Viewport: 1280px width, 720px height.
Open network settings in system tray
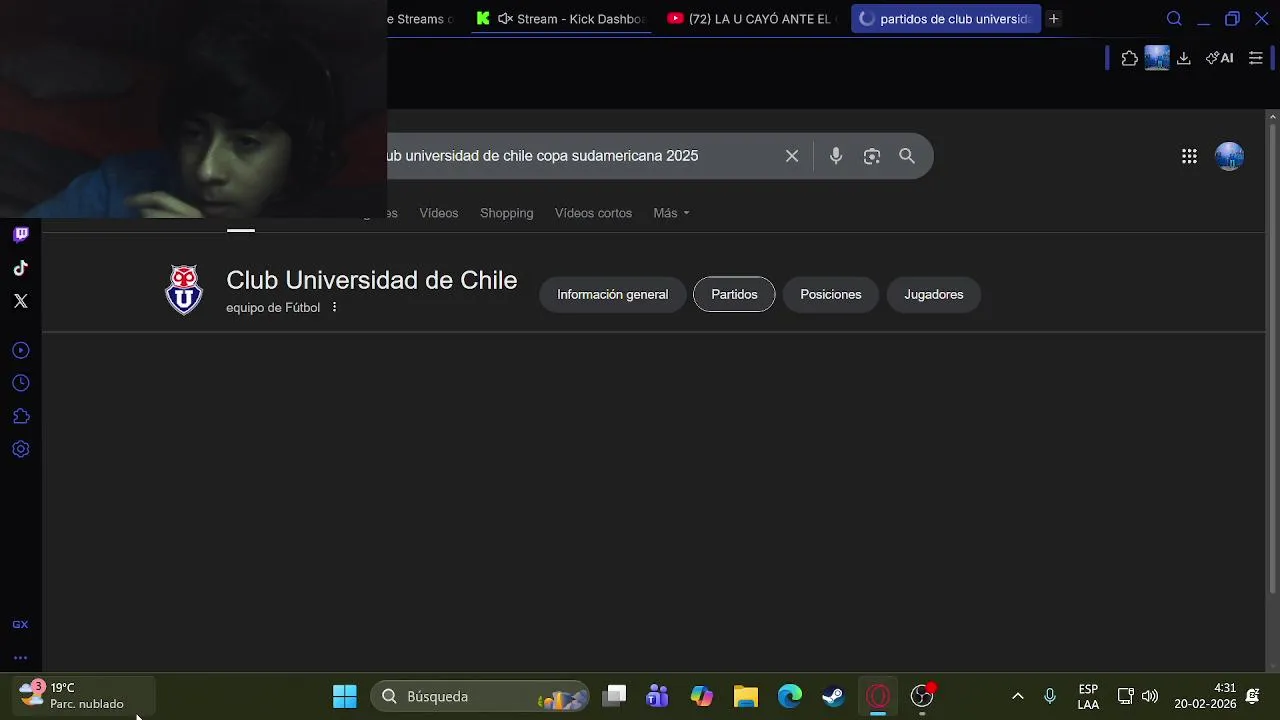click(x=1125, y=696)
